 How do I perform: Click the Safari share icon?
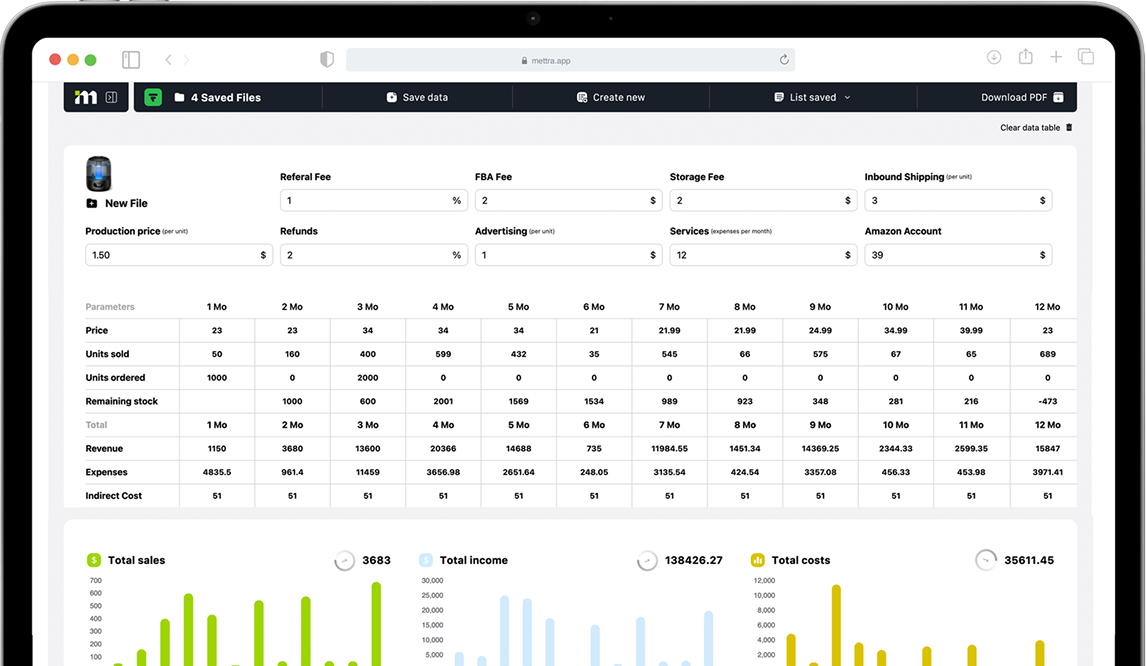pos(1025,58)
